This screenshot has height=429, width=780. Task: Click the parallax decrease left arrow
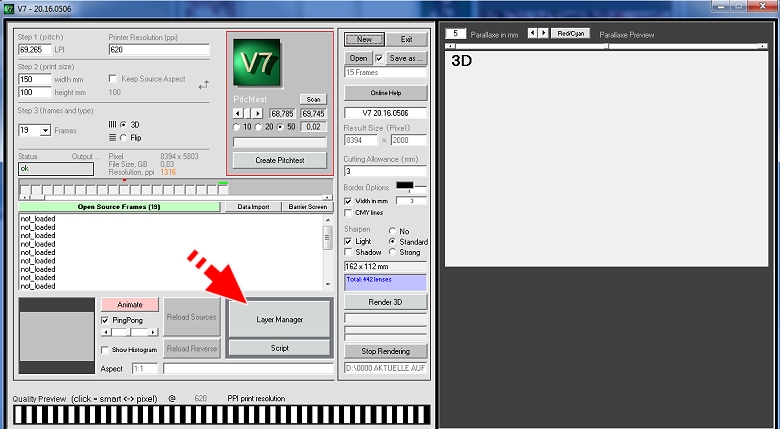[x=531, y=33]
